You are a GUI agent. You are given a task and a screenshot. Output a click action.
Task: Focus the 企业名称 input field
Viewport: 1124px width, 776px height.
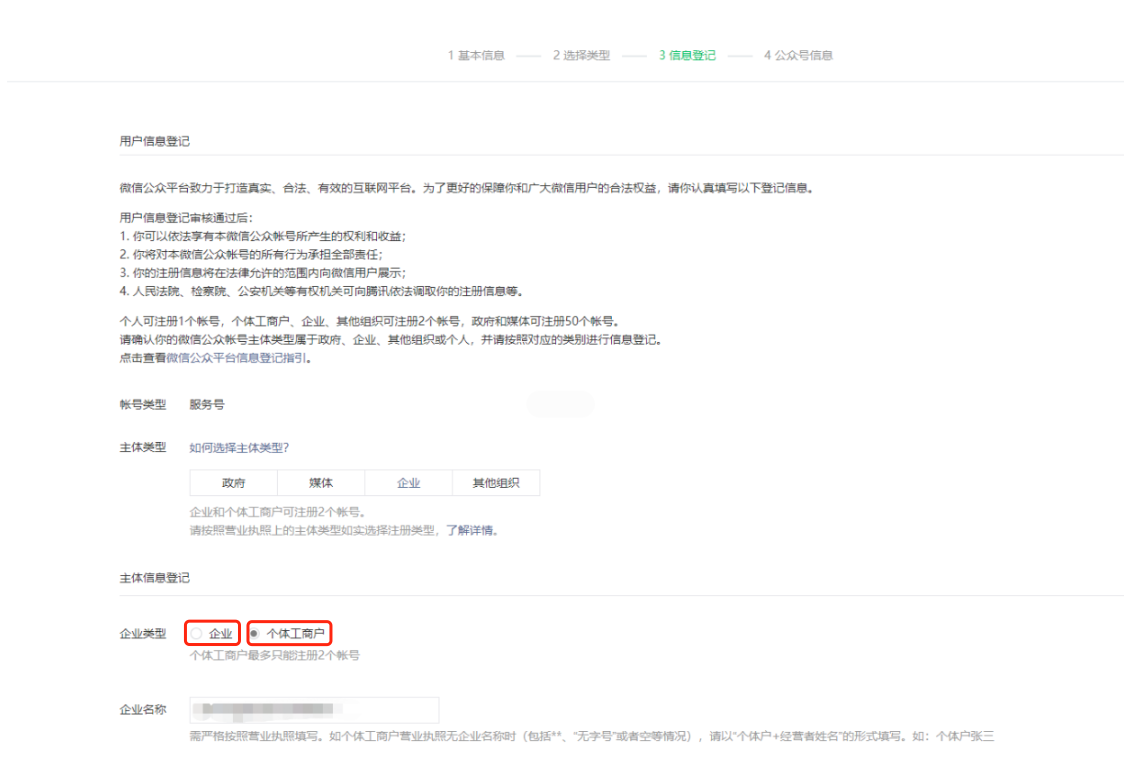[314, 711]
